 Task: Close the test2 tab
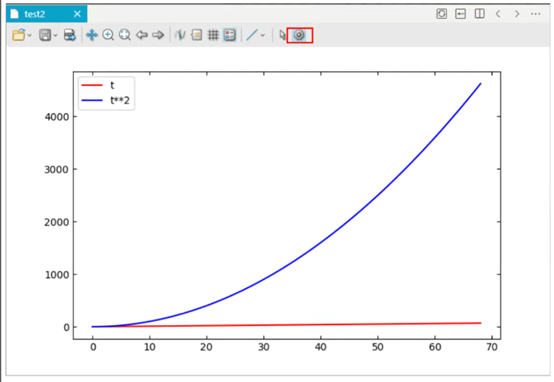tap(77, 14)
